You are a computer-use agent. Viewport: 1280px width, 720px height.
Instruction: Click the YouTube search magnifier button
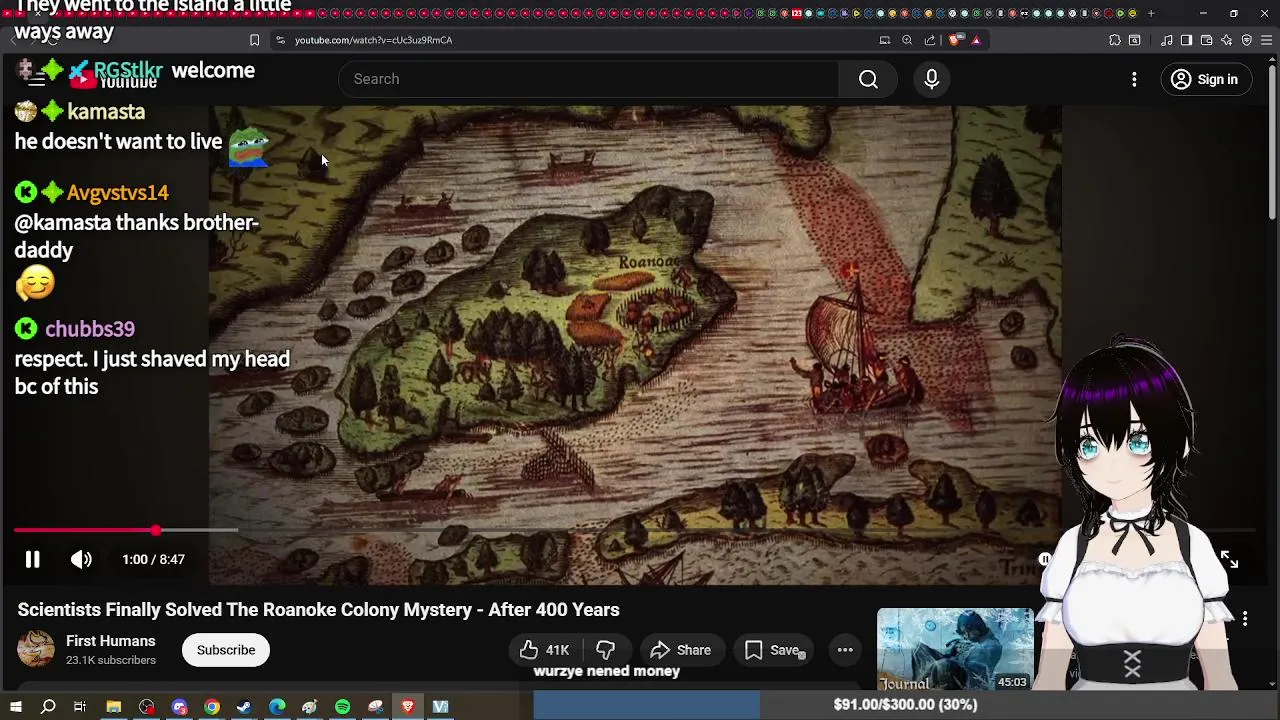pos(868,79)
